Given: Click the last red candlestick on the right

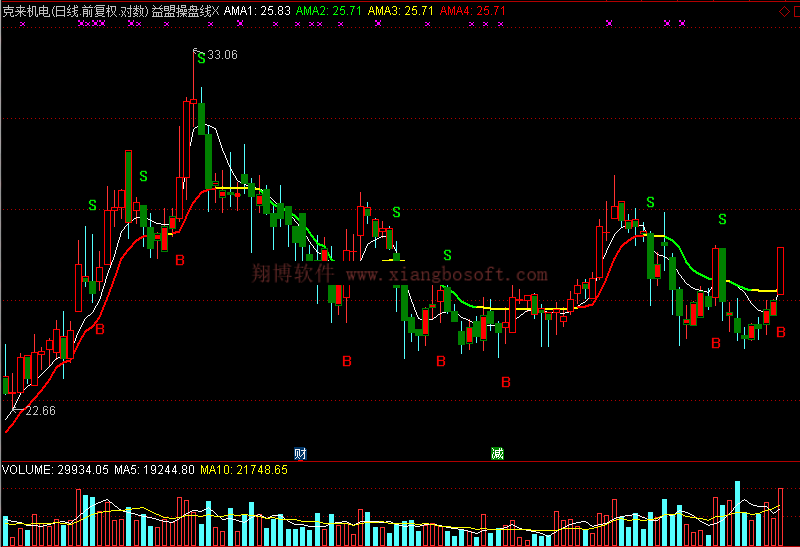Looking at the screenshot, I should [x=781, y=271].
